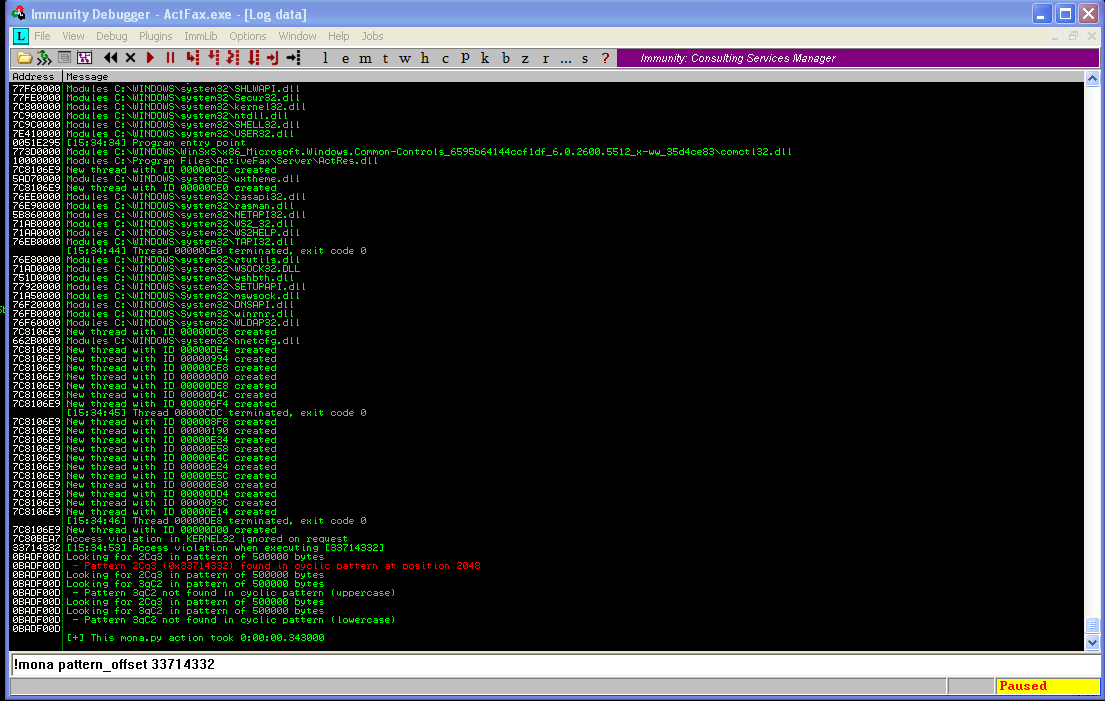Click the Immunity Consulting Services Manager banner
The image size is (1105, 701).
click(x=858, y=58)
